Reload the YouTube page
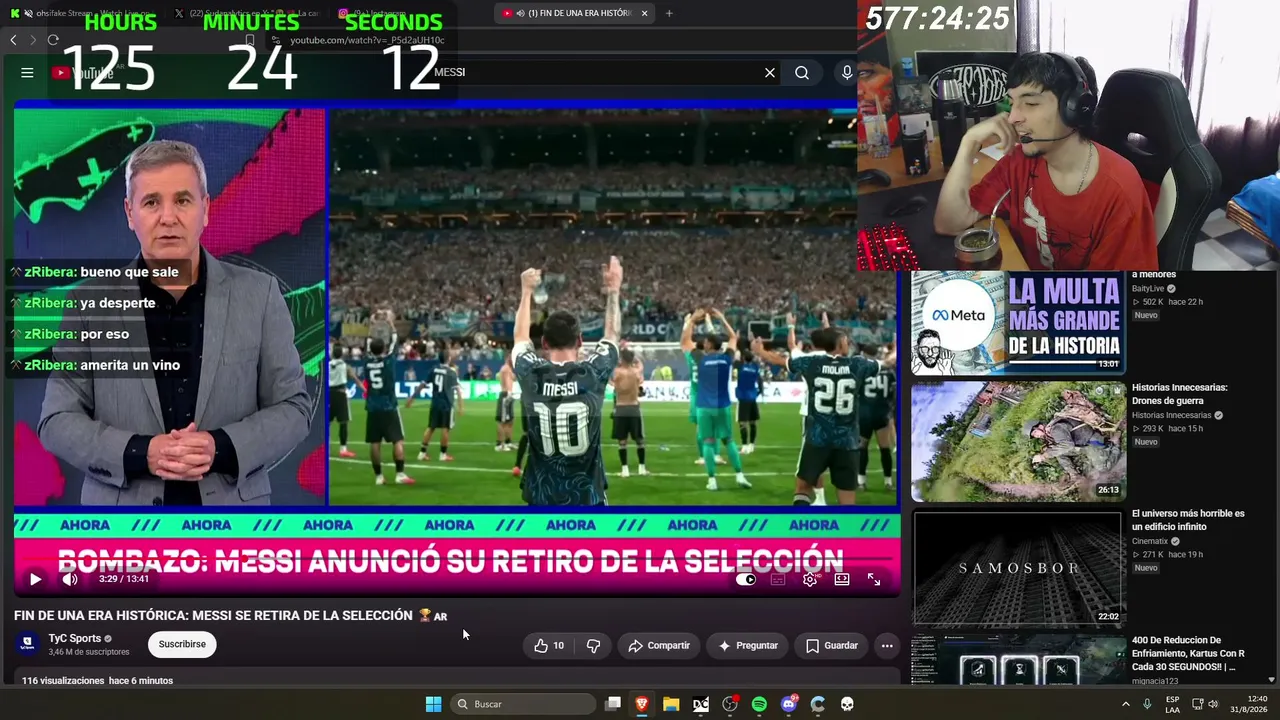This screenshot has height=720, width=1280. coord(53,40)
